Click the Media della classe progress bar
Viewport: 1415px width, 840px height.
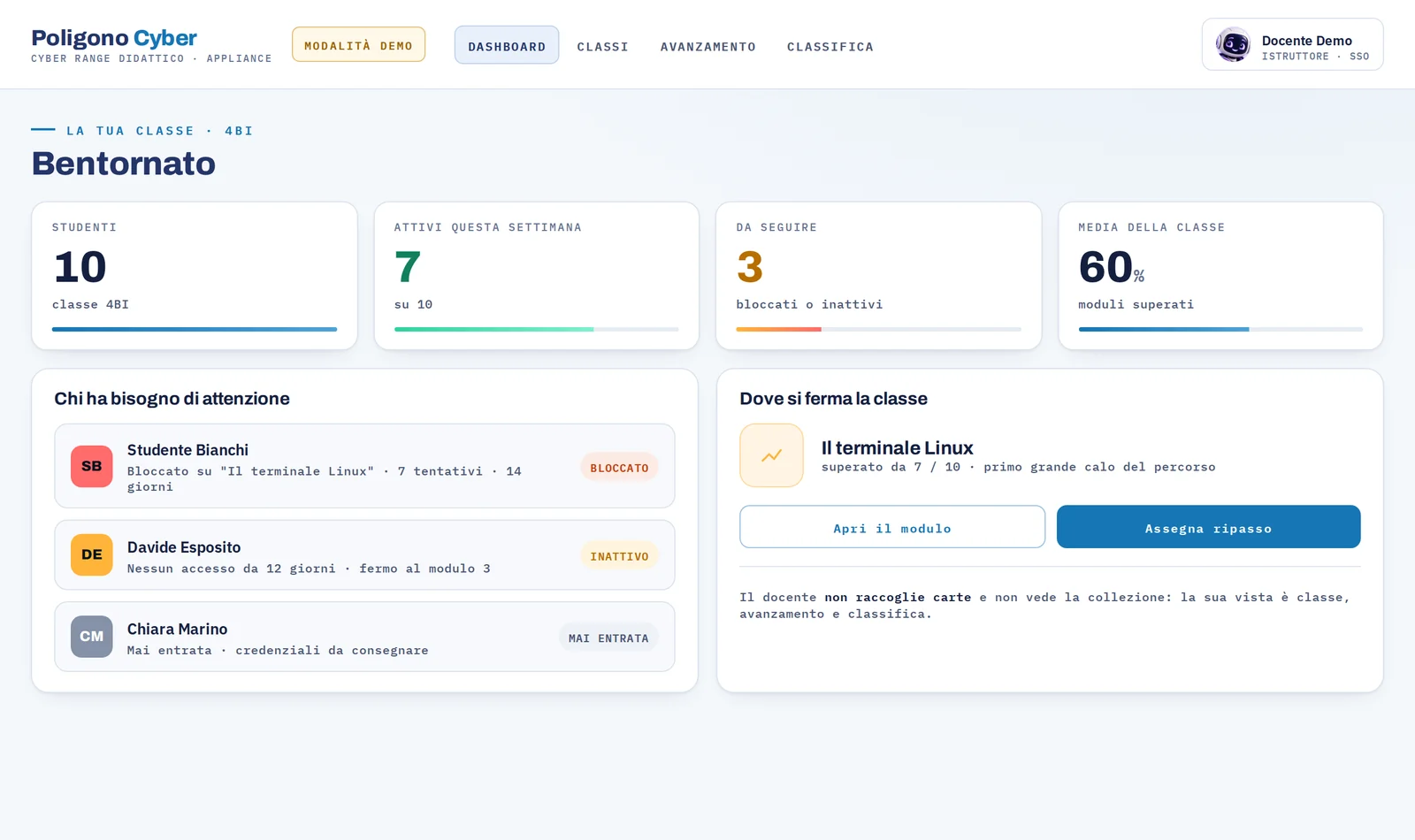pyautogui.click(x=1220, y=329)
